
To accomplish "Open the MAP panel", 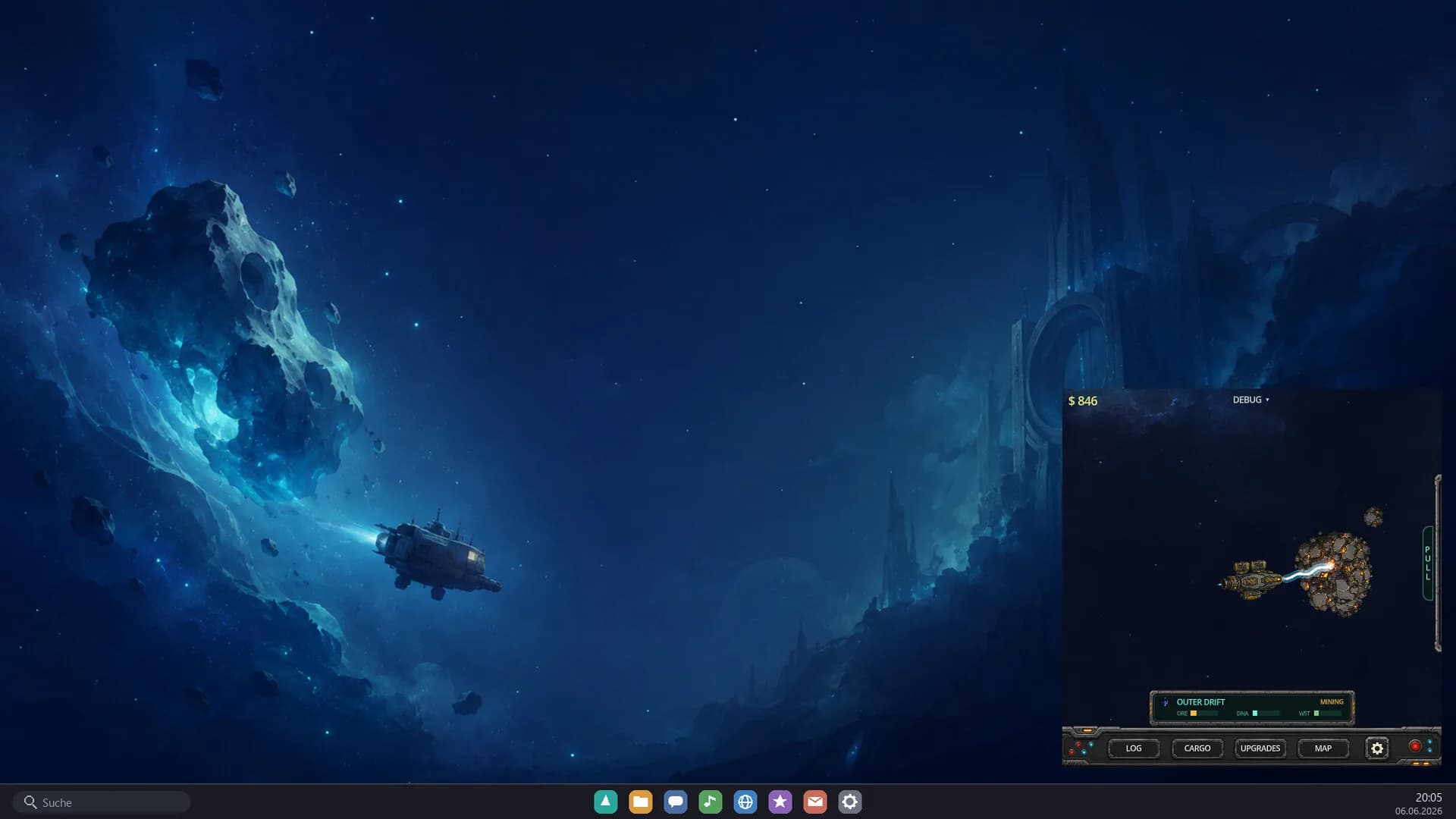I will pos(1323,748).
